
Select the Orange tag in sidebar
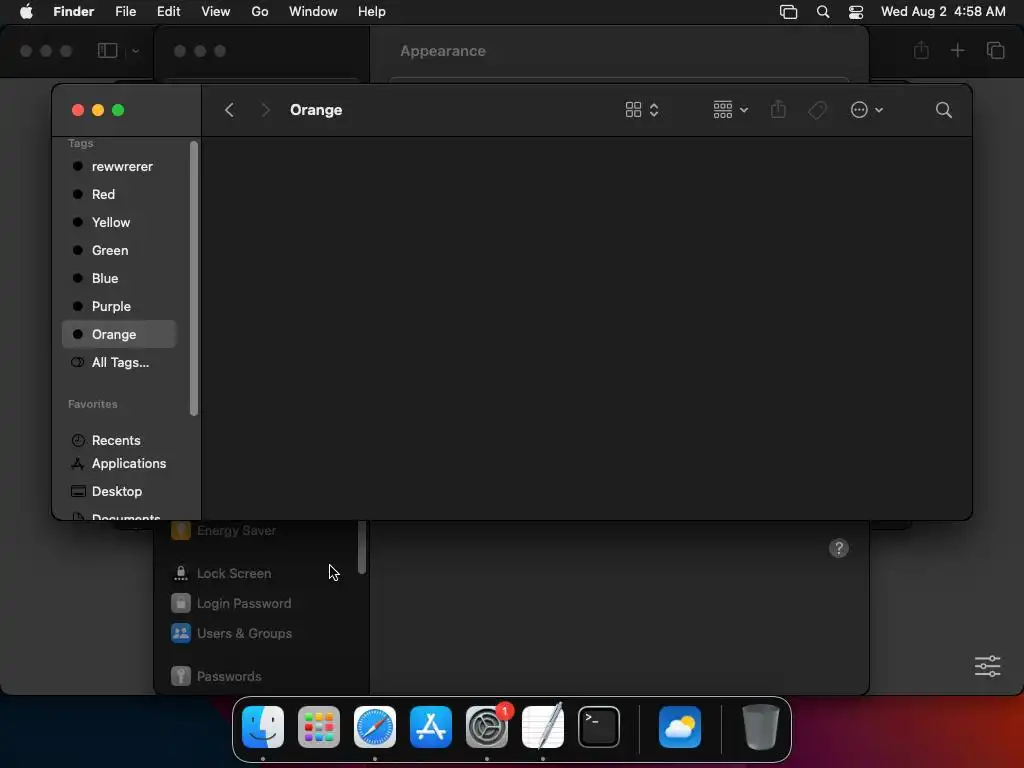(x=119, y=334)
